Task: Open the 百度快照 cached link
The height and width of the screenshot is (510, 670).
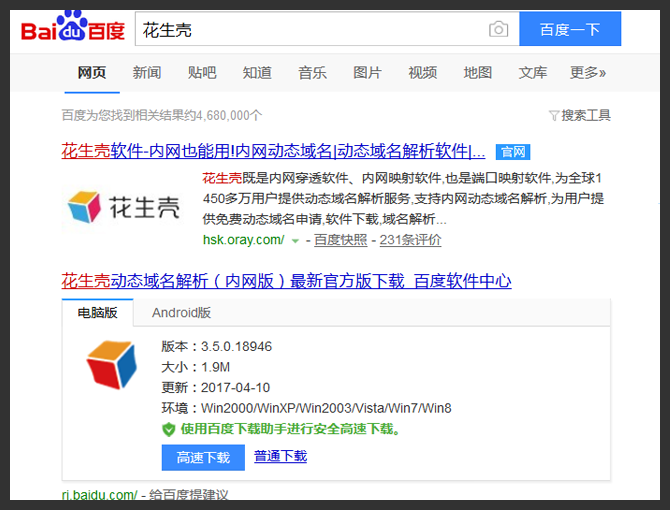Action: (340, 240)
